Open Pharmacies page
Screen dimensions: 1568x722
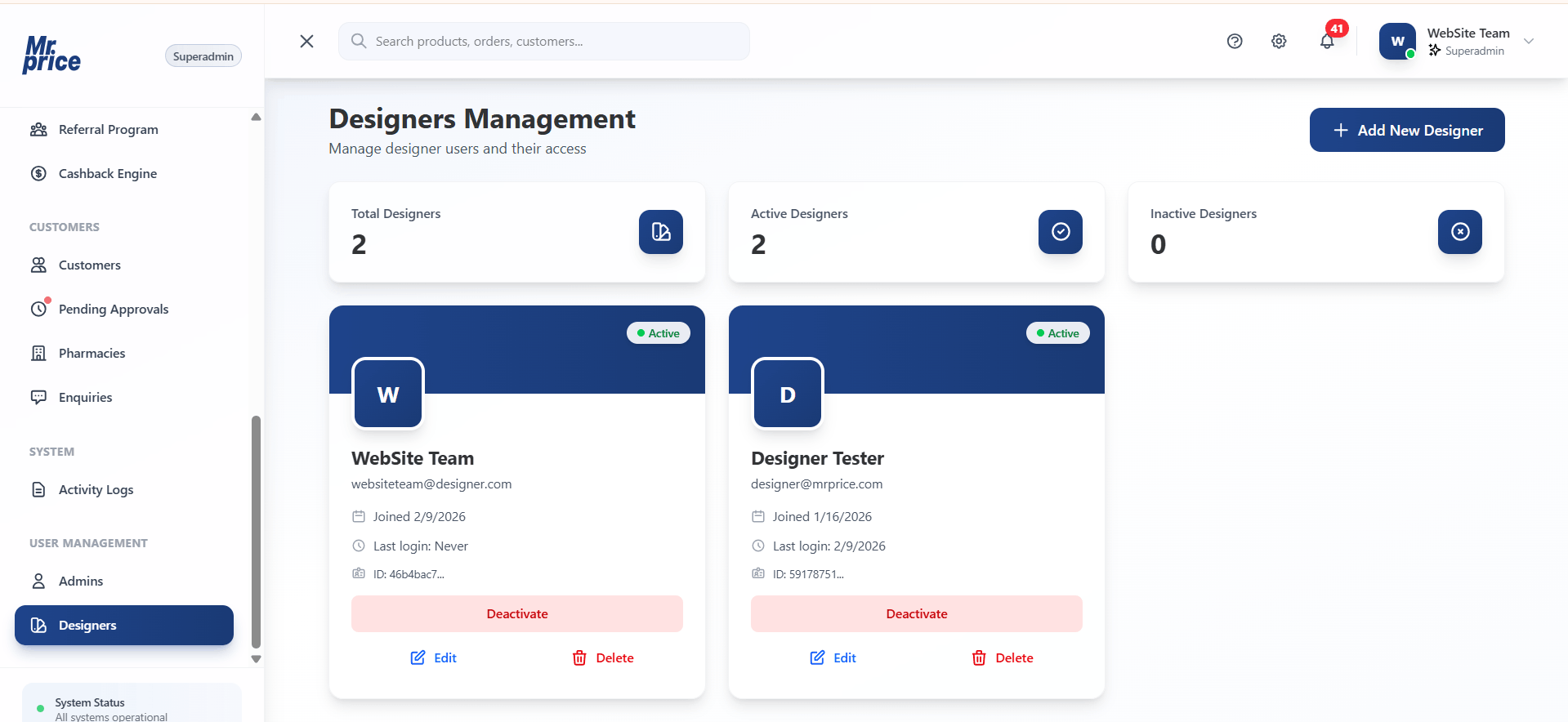[x=124, y=353]
